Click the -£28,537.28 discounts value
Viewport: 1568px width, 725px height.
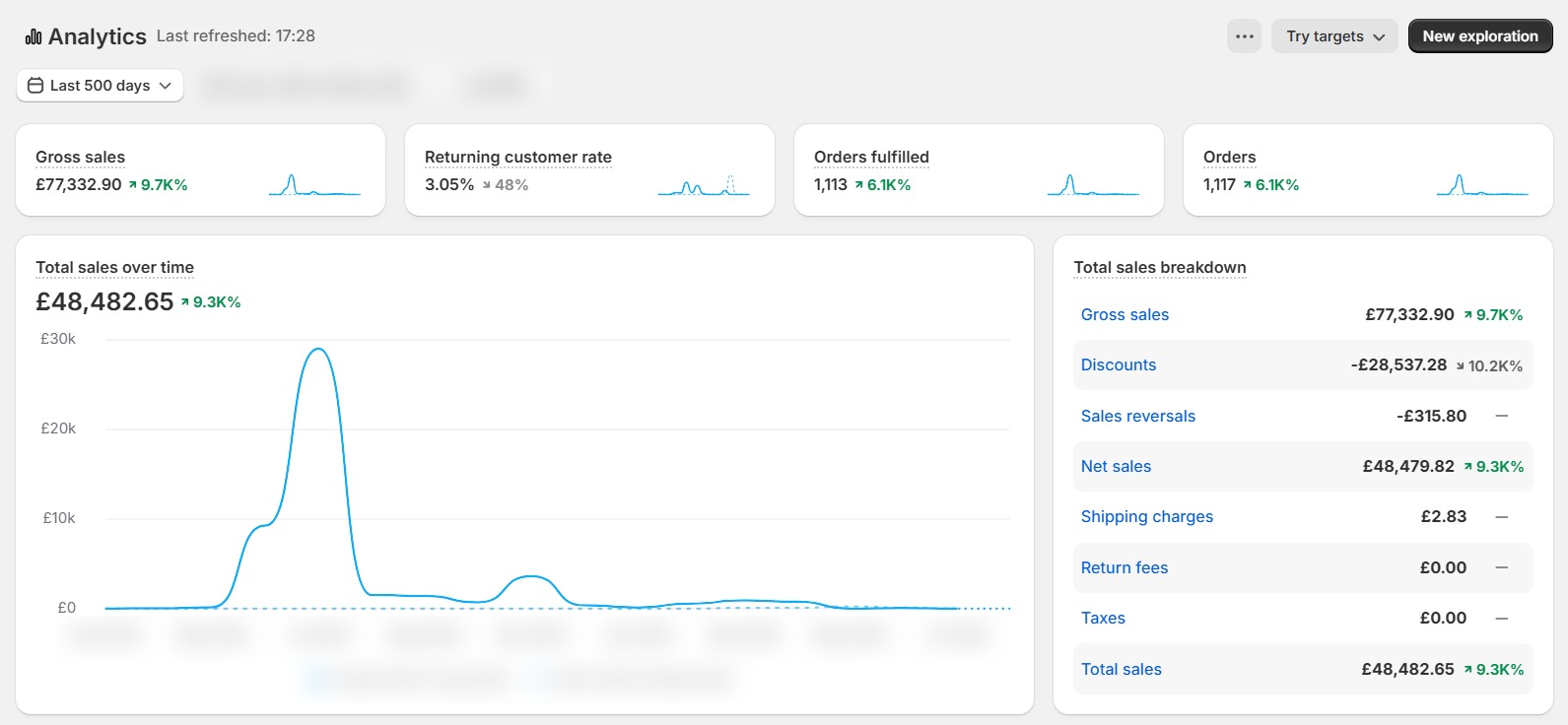1398,364
